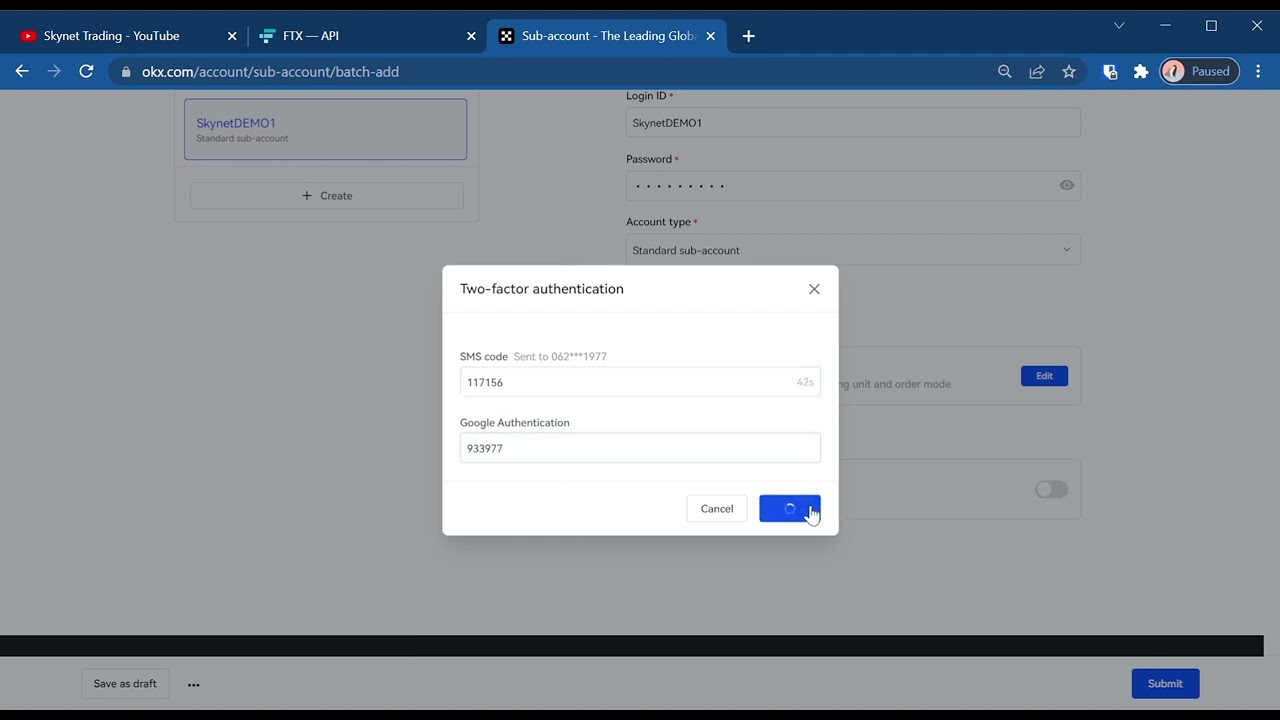Close the Two-factor authentication dialog
Viewport: 1280px width, 720px height.
[x=814, y=289]
